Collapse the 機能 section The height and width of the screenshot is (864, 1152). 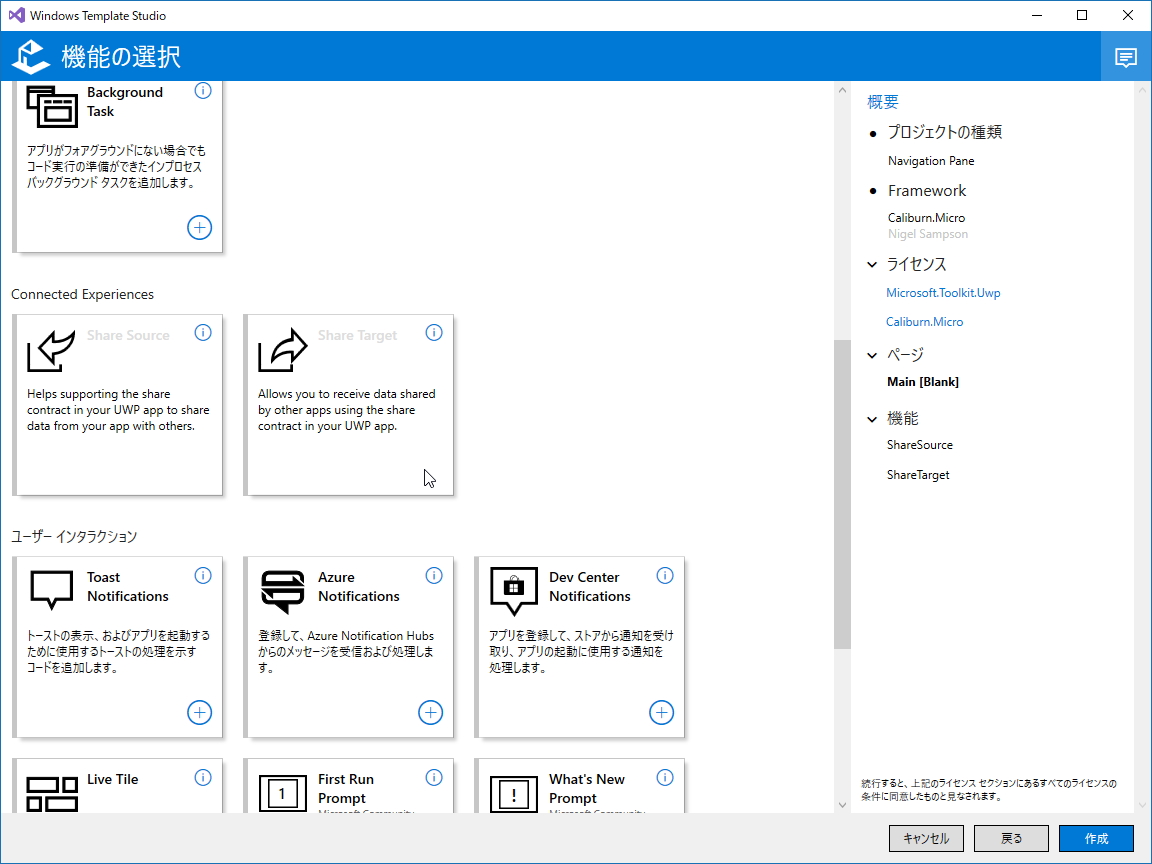871,418
